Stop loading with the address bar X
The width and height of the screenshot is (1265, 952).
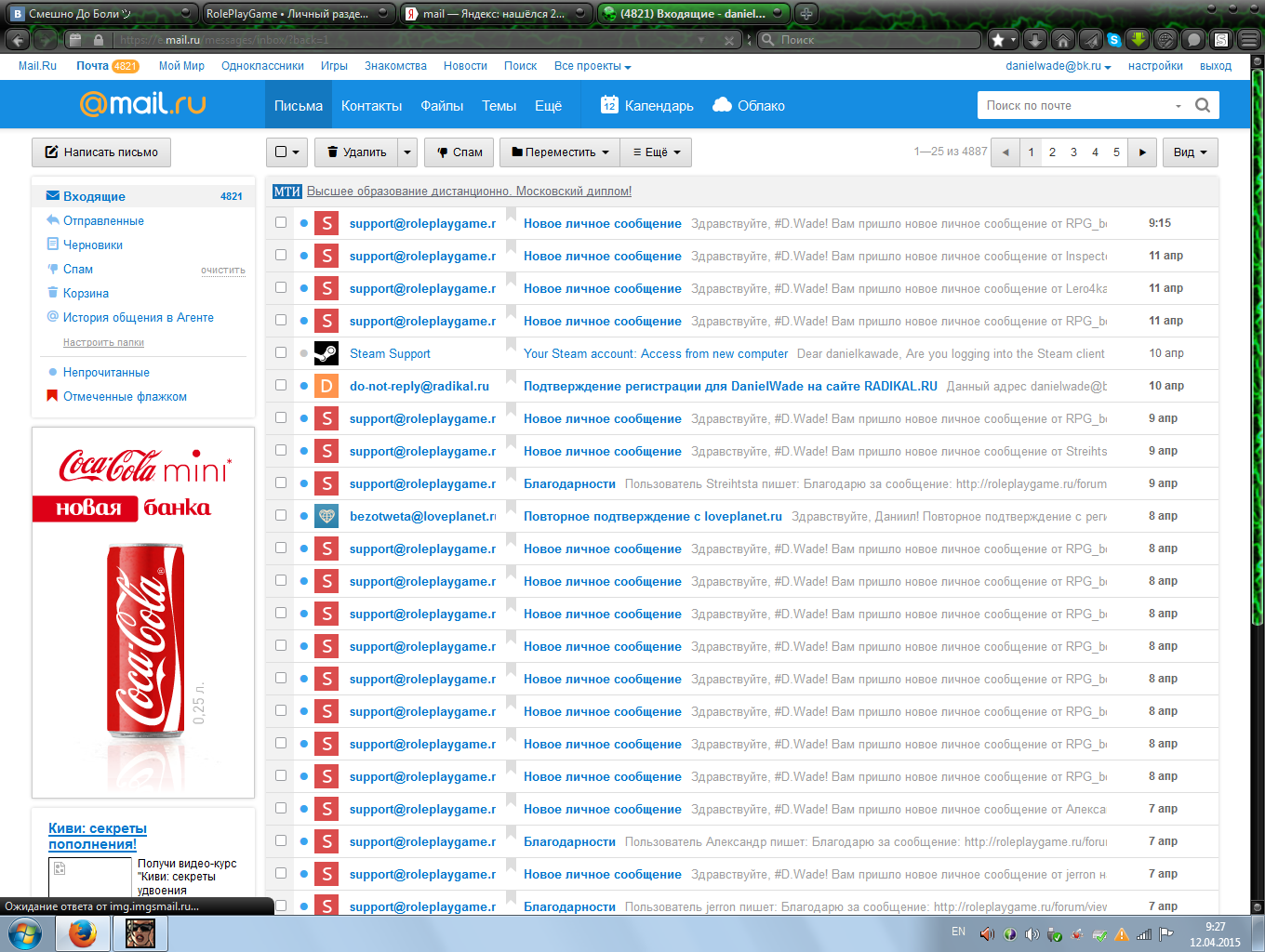(729, 40)
